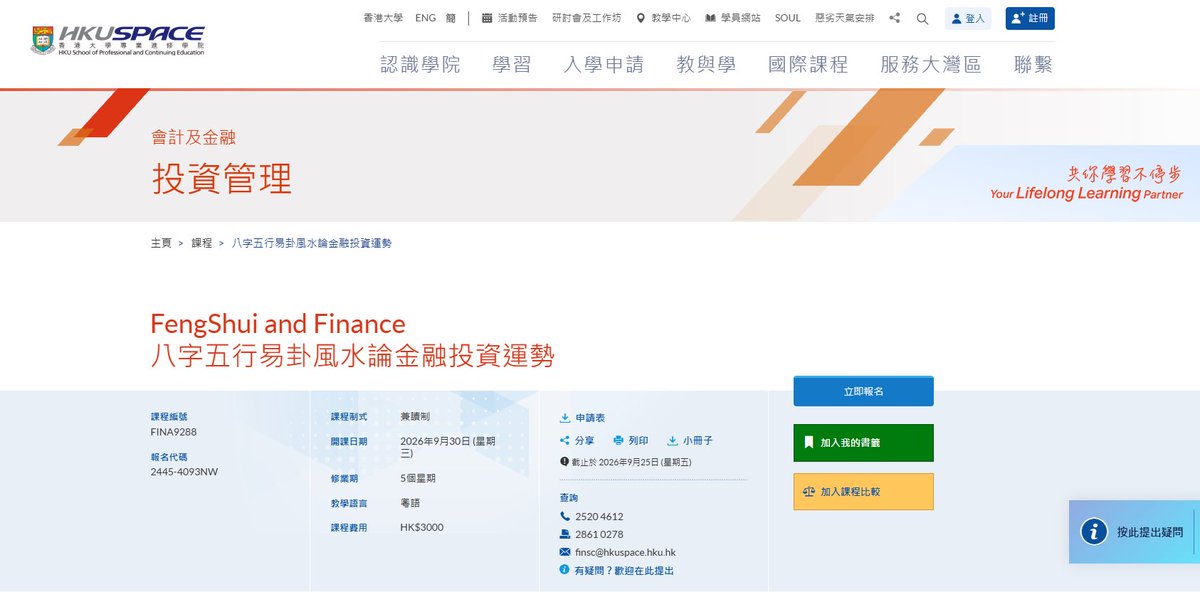Click the 會計及金融 category heading

(193, 138)
